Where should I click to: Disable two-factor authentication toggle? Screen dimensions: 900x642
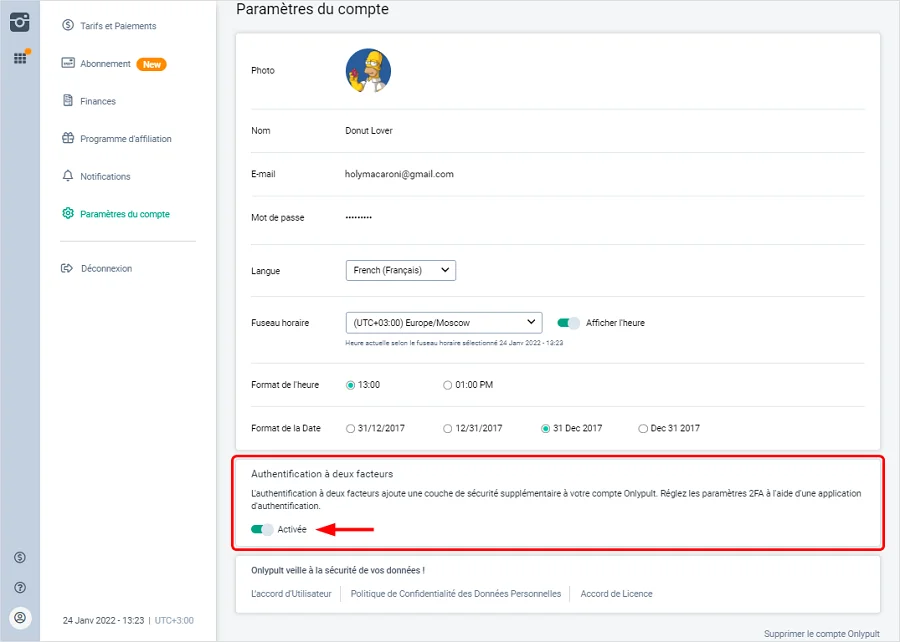tap(262, 529)
